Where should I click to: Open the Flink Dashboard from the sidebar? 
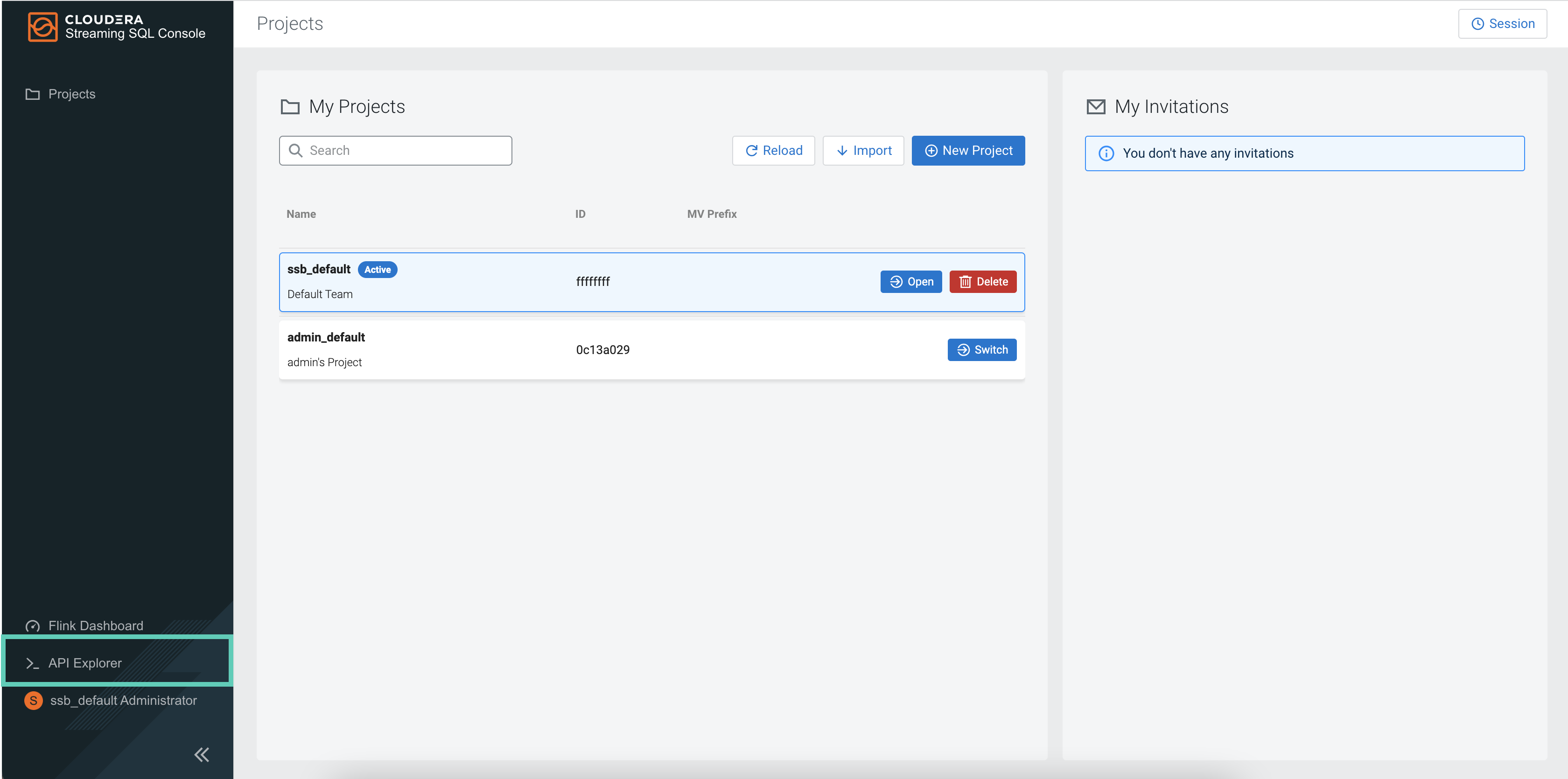point(96,625)
